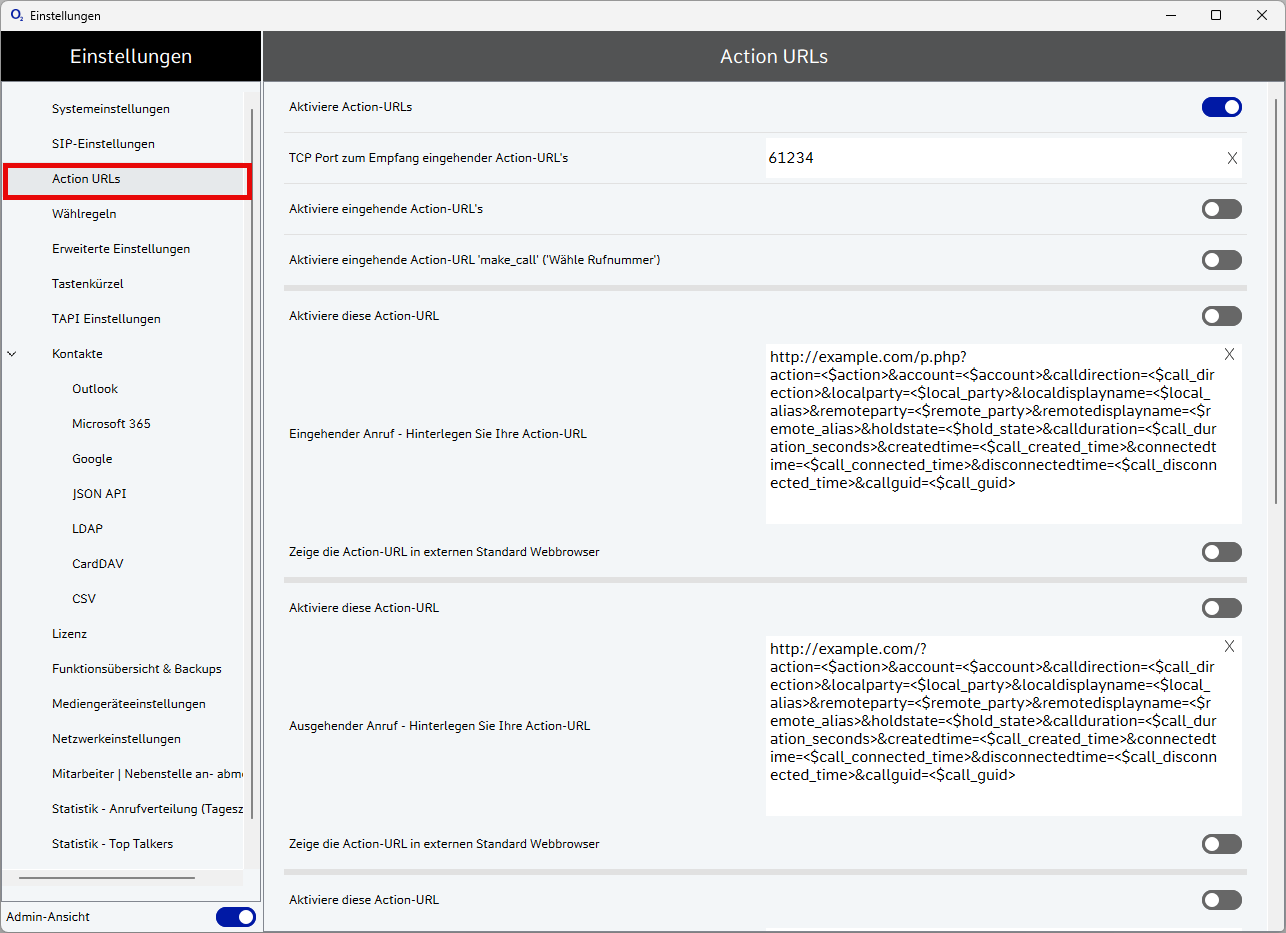The width and height of the screenshot is (1286, 933).
Task: Click the TCP port input field
Action: pos(990,158)
